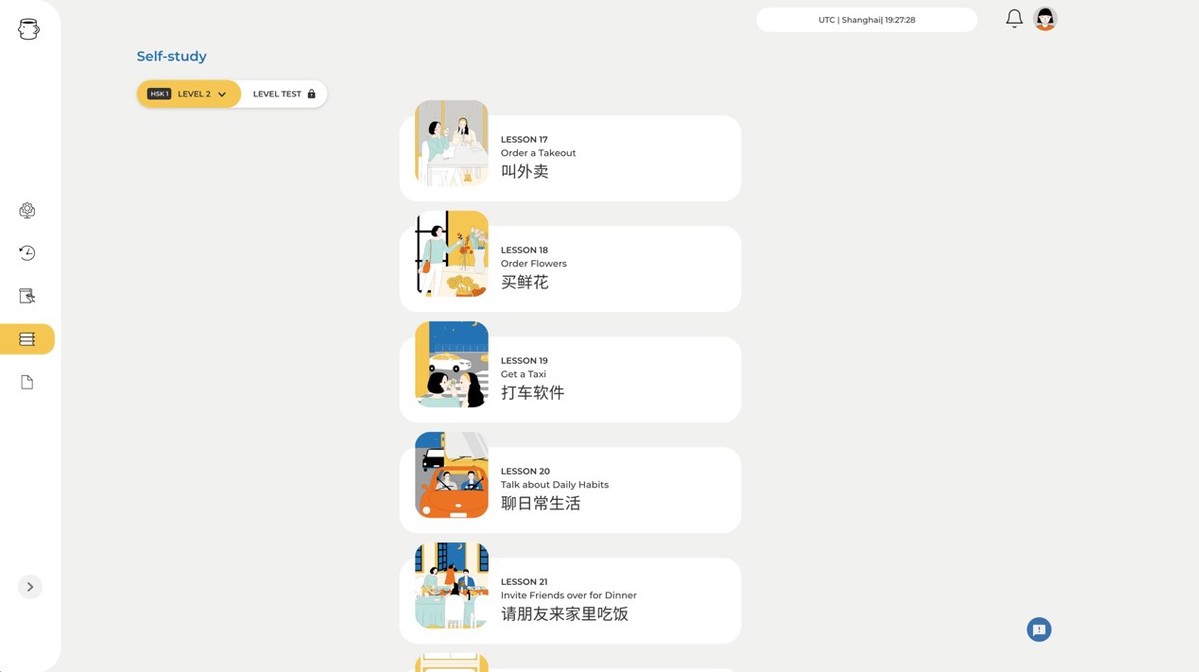
Task: Open the booking cursor sidebar icon
Action: (x=27, y=296)
